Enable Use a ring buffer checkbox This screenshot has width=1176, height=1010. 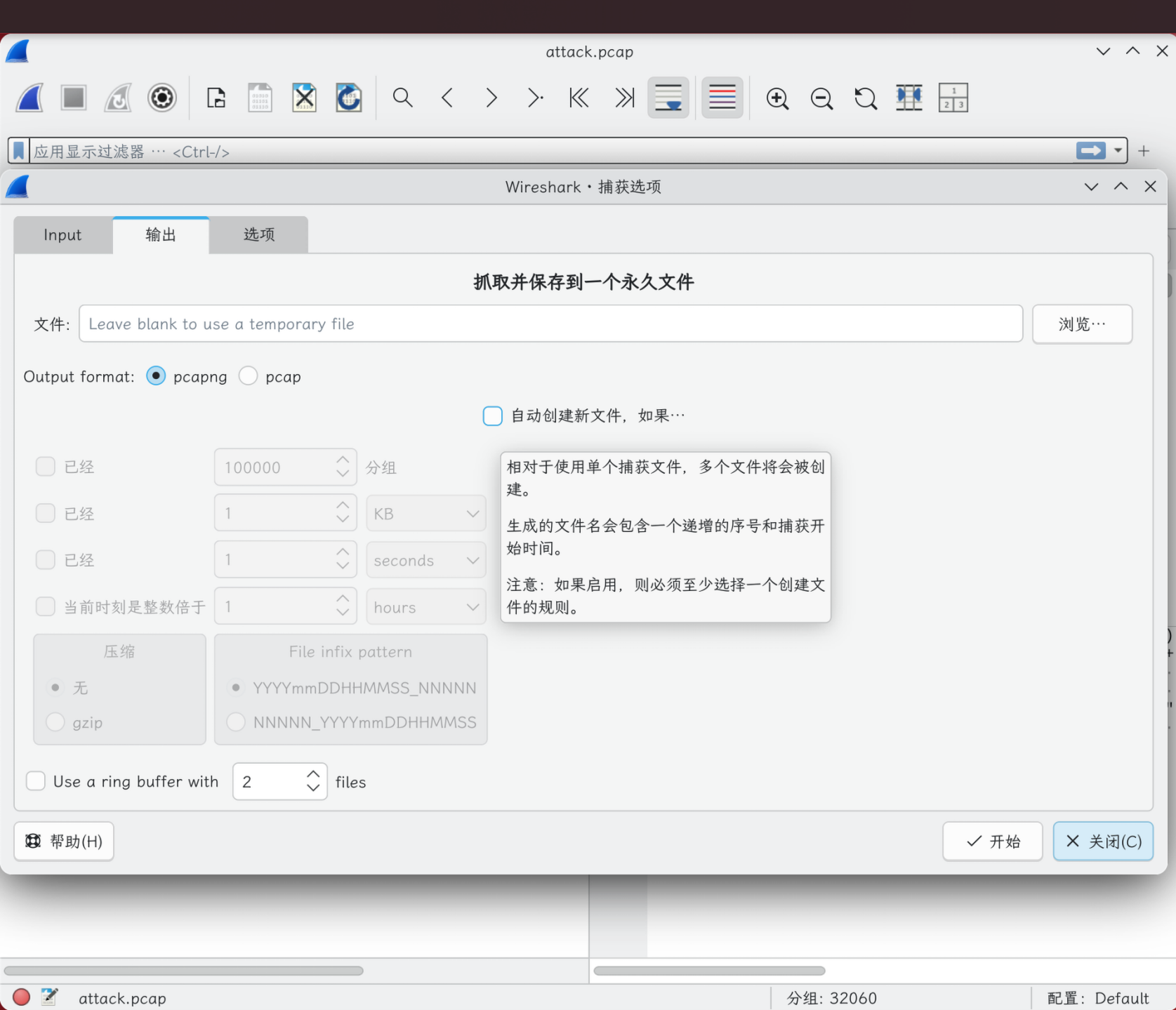click(x=36, y=781)
